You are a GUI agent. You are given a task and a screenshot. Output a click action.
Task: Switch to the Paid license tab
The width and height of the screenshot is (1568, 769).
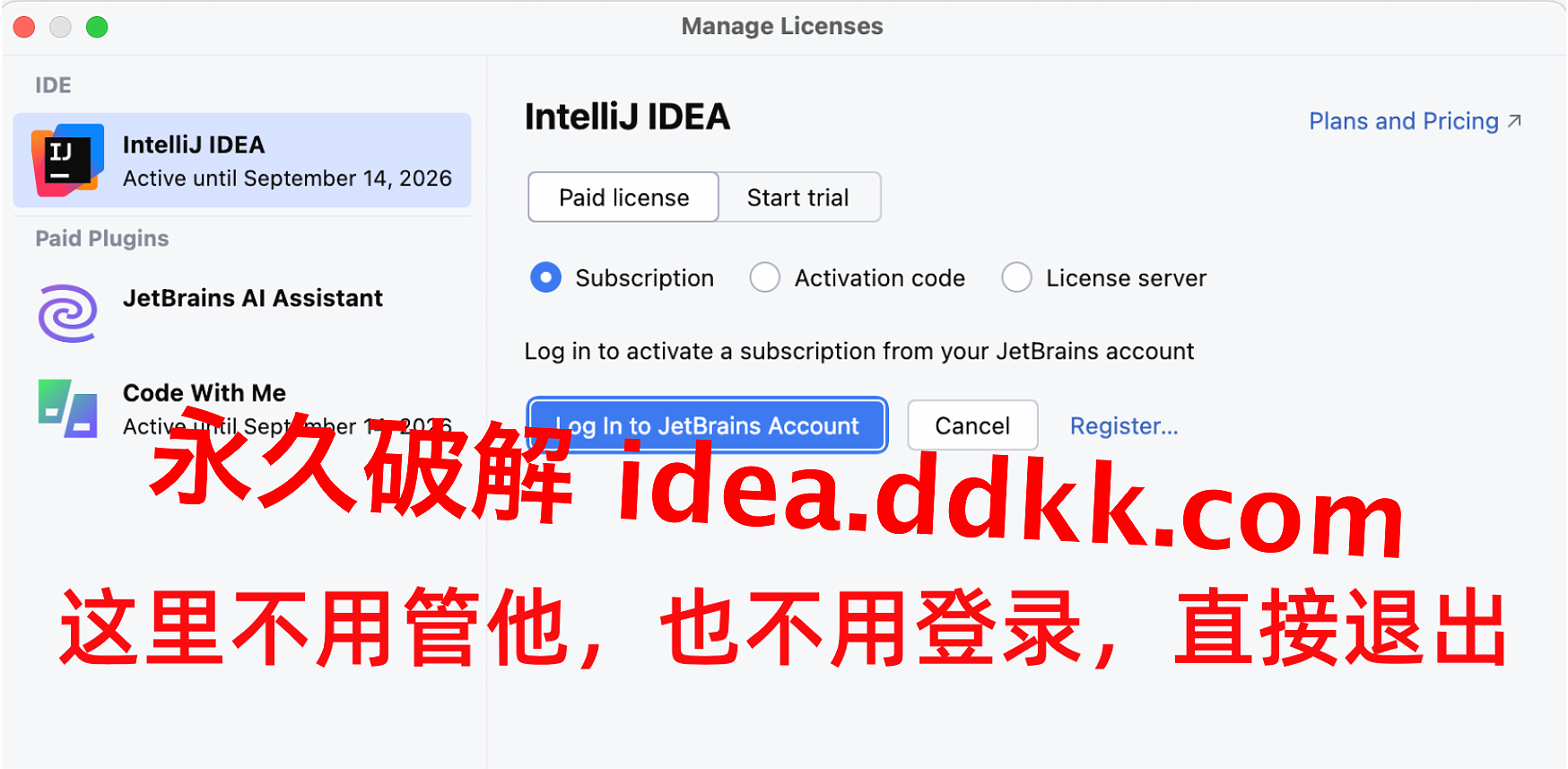click(623, 197)
